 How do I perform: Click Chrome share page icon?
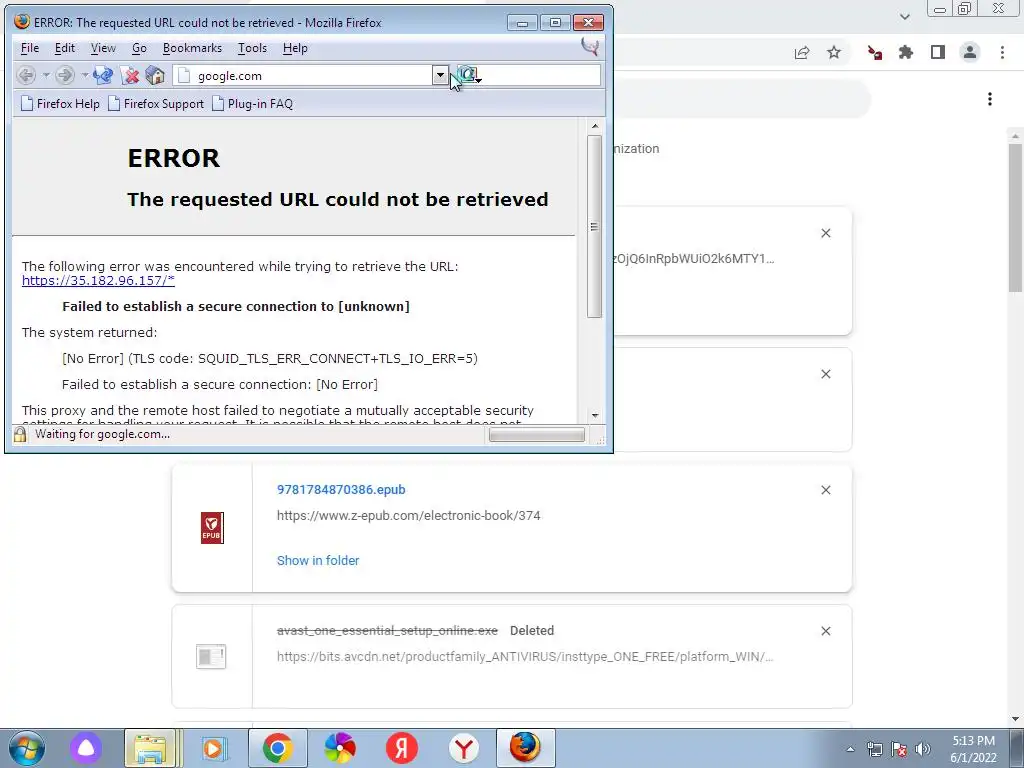pos(802,52)
